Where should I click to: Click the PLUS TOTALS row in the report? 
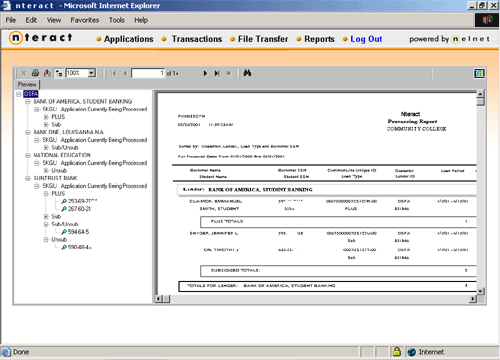[x=338, y=222]
